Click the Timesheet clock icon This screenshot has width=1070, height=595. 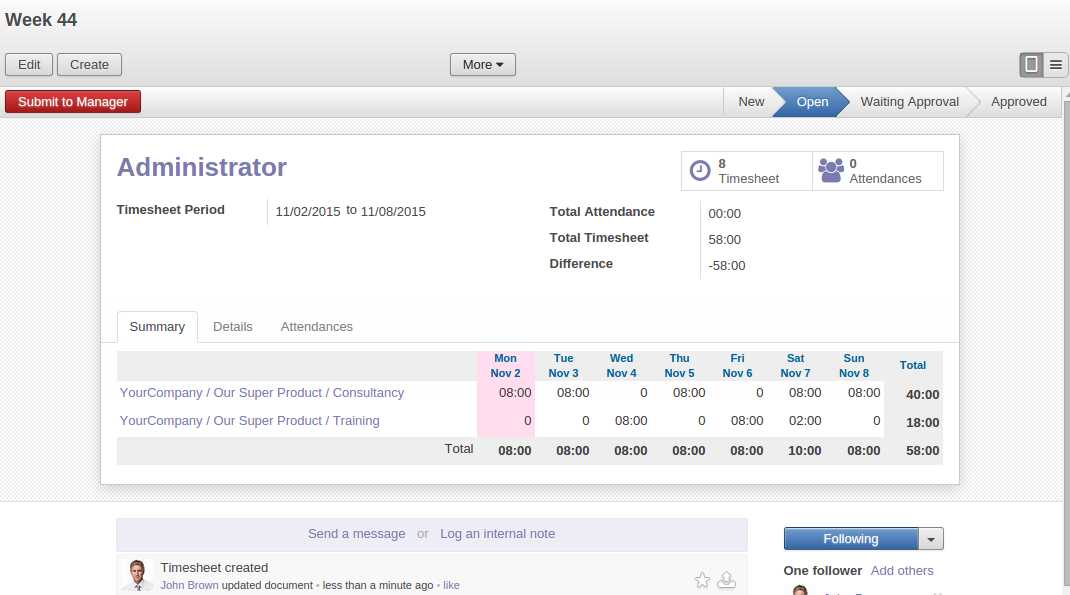click(x=700, y=171)
